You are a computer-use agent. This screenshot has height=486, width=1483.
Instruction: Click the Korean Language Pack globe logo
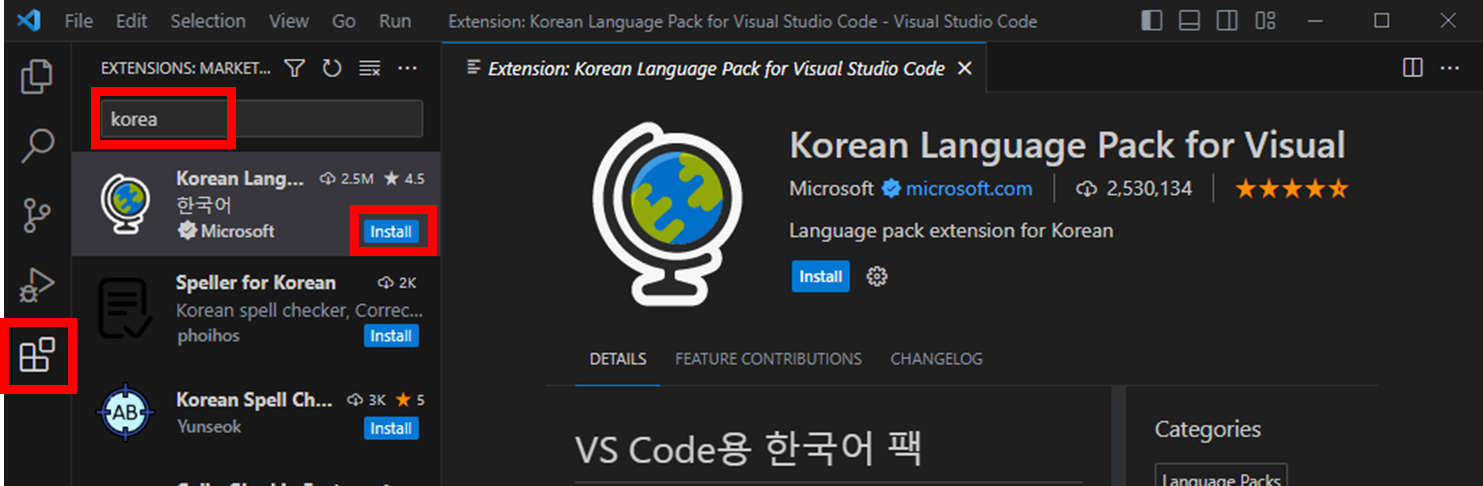coord(670,213)
